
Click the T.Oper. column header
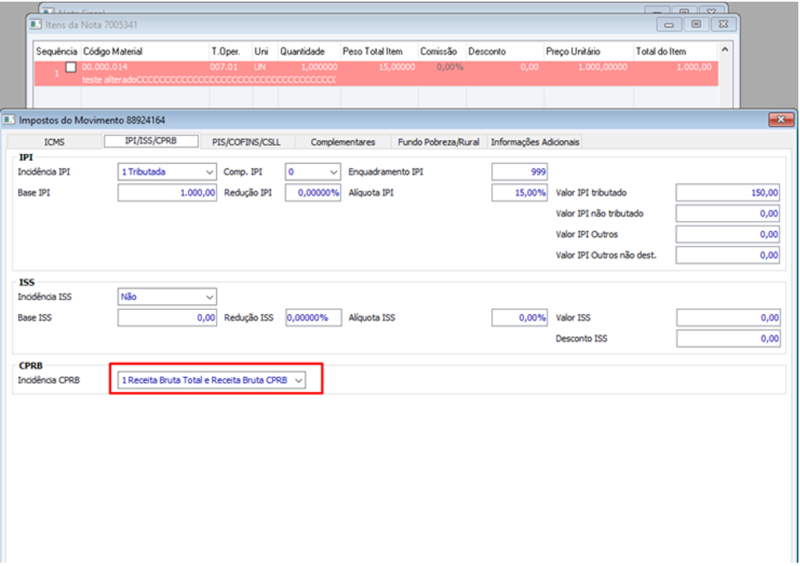click(231, 52)
